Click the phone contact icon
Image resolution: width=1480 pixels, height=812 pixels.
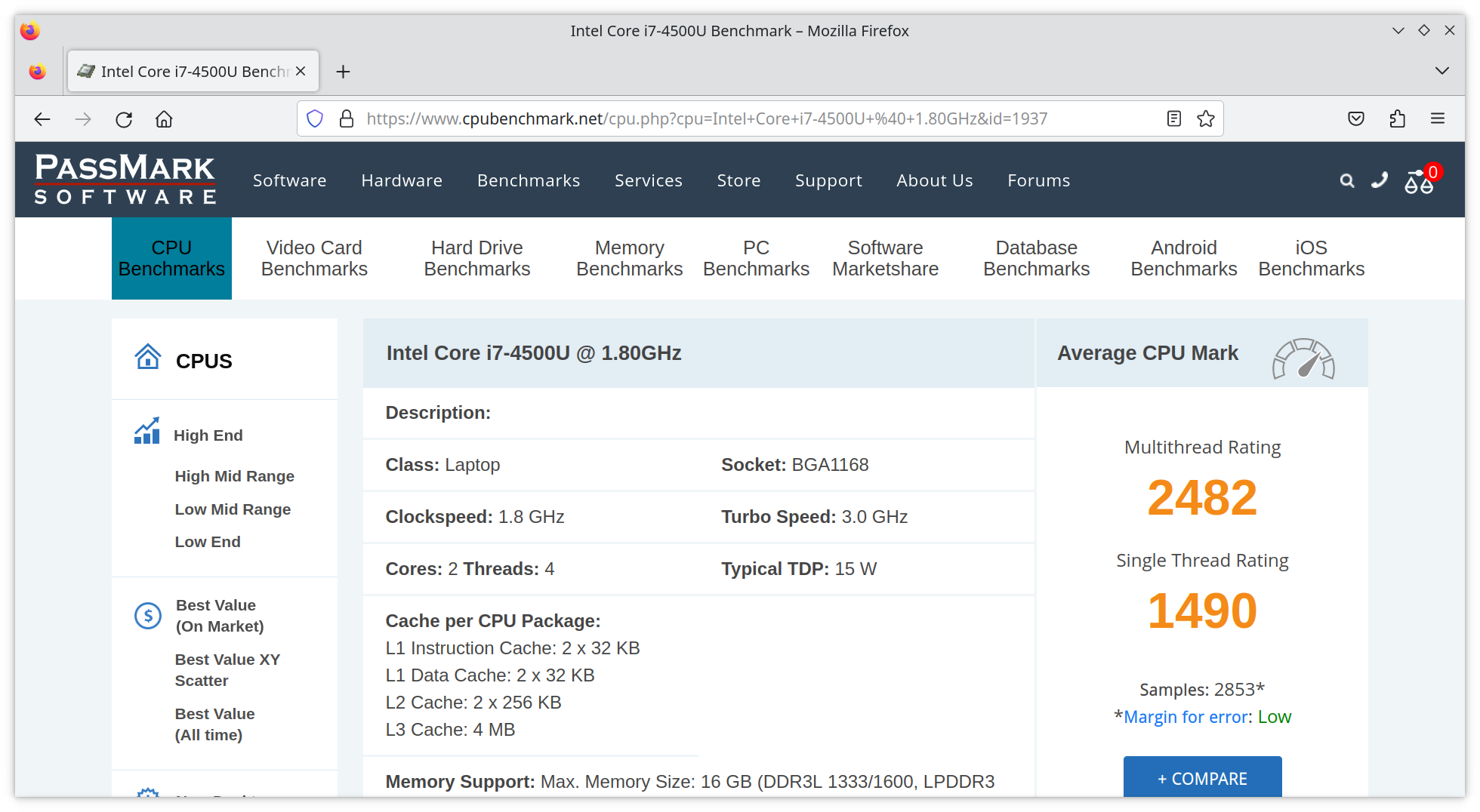(1380, 180)
